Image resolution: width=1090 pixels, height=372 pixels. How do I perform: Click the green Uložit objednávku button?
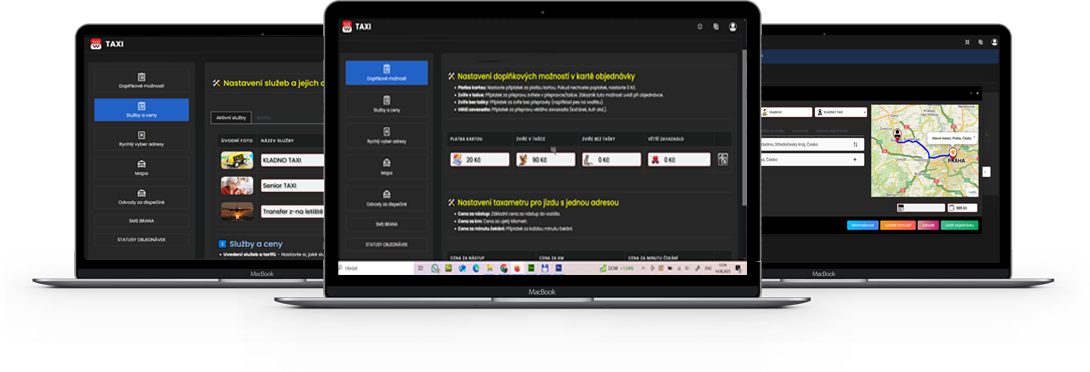959,225
